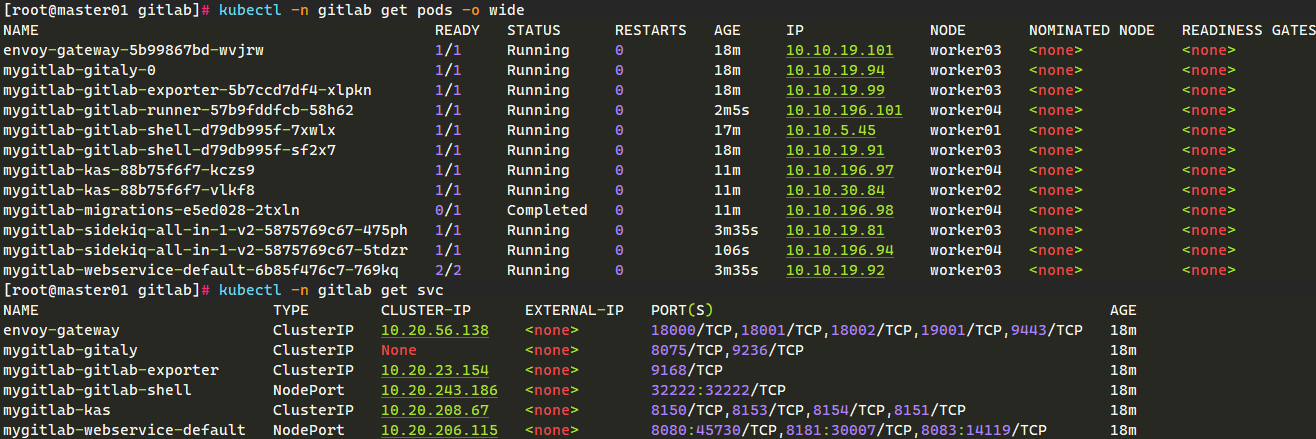Image resolution: width=1316 pixels, height=439 pixels.
Task: Click the mygitlab-gitaly service name
Action: 71,350
